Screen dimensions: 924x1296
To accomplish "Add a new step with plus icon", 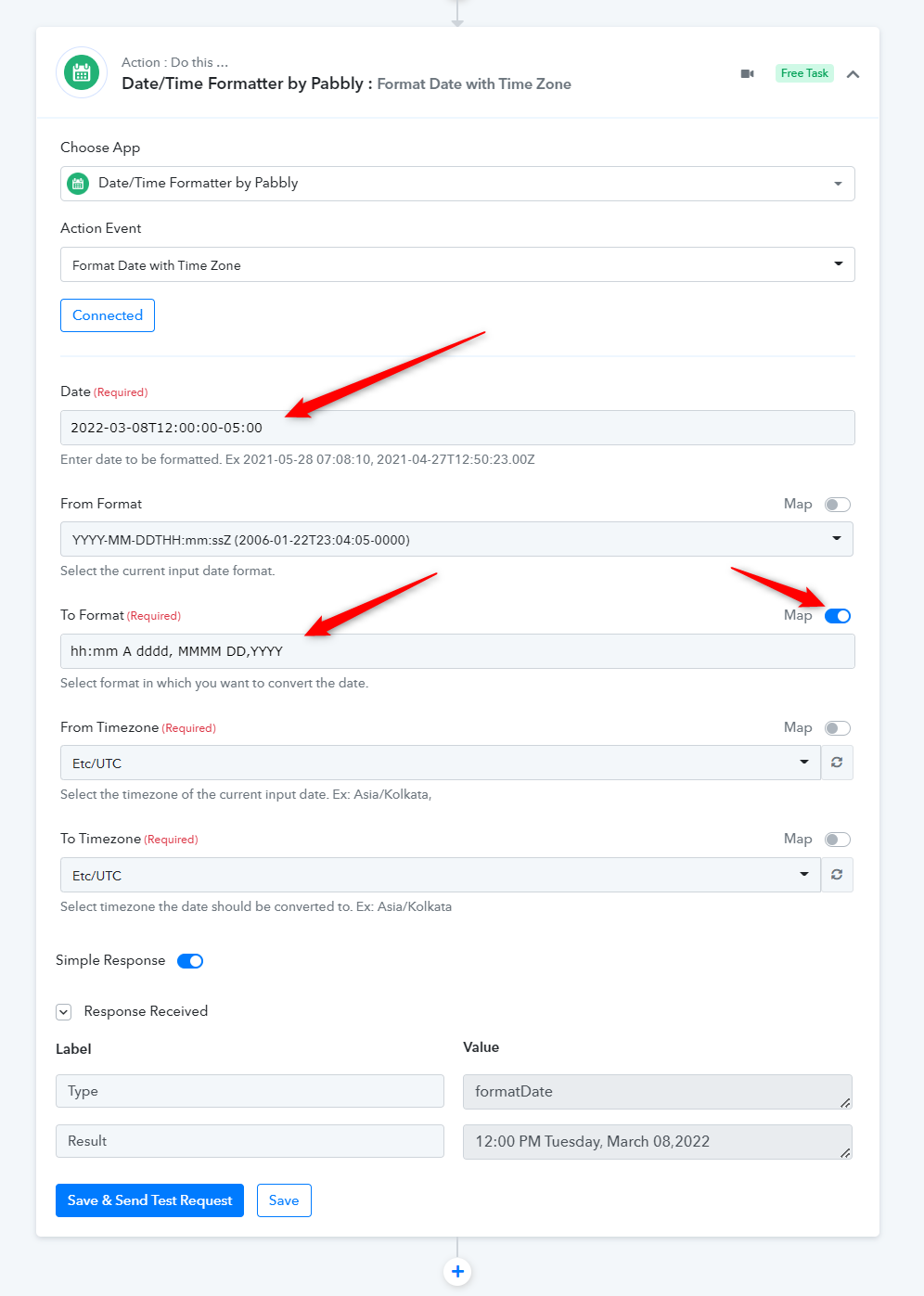I will (x=457, y=1271).
